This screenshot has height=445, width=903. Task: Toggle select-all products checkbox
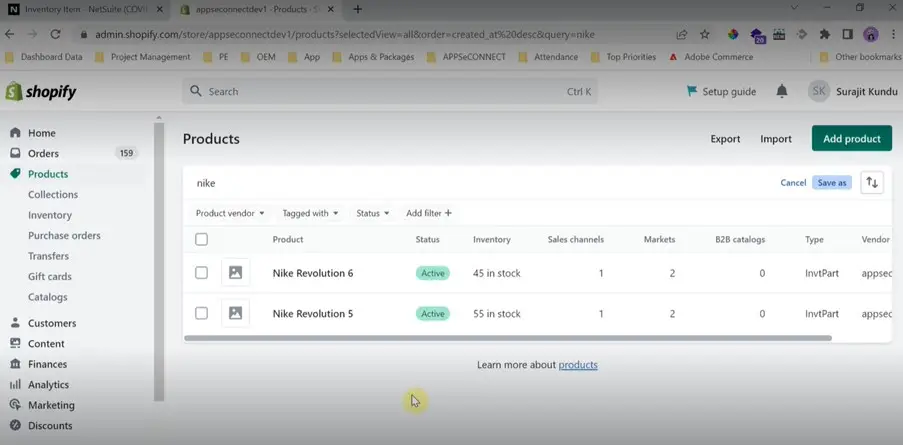[202, 239]
